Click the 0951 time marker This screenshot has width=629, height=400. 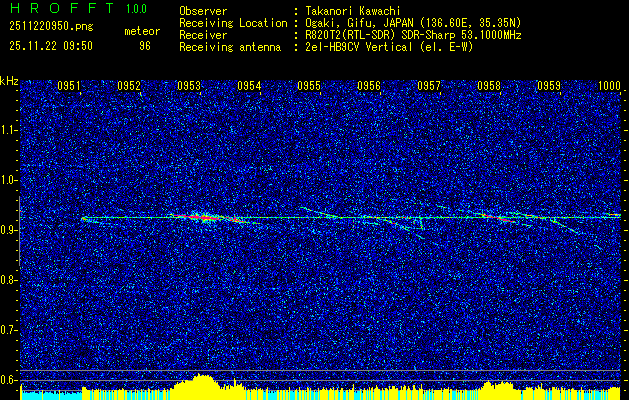point(69,86)
